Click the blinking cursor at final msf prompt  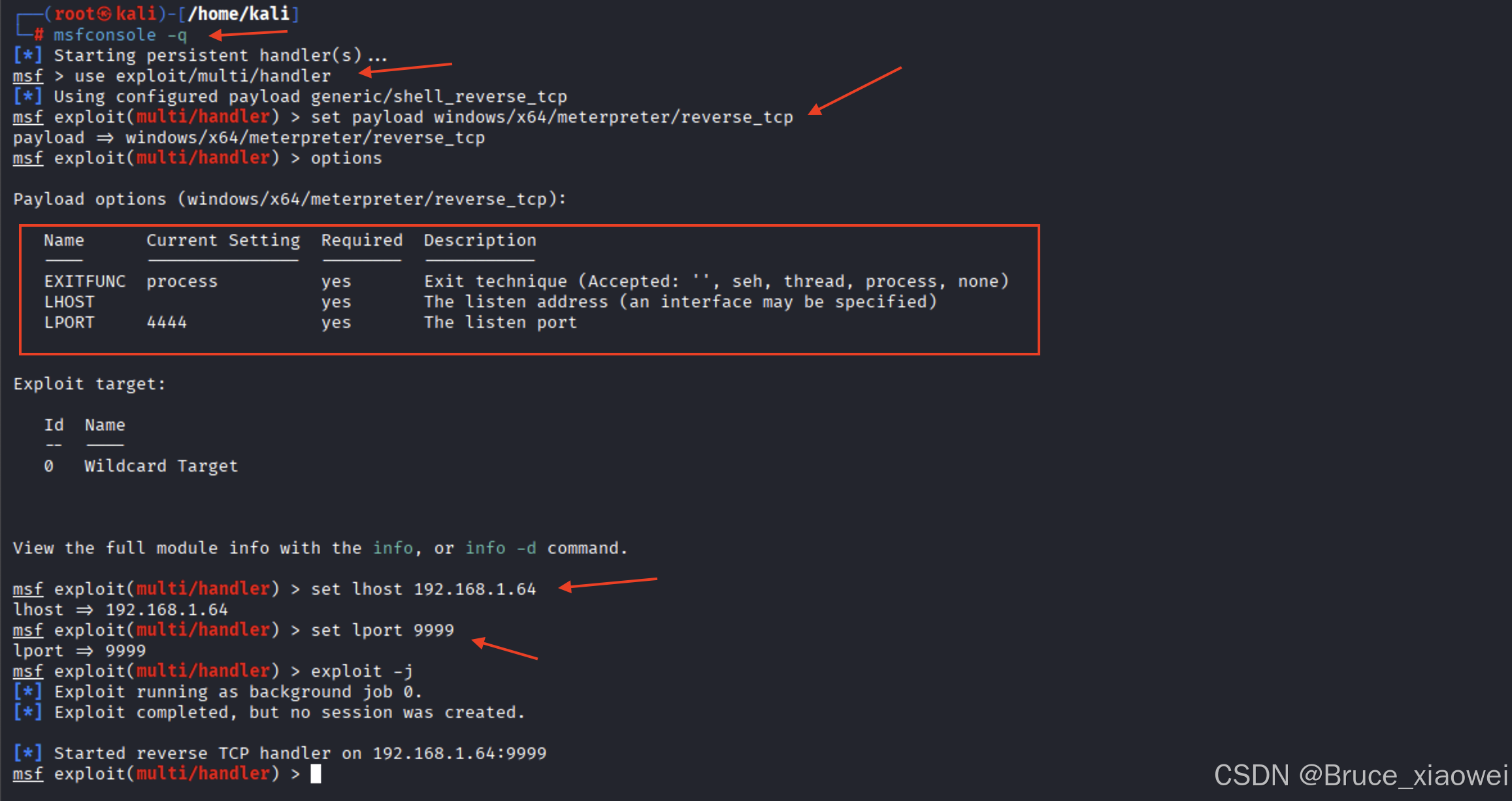pos(316,774)
